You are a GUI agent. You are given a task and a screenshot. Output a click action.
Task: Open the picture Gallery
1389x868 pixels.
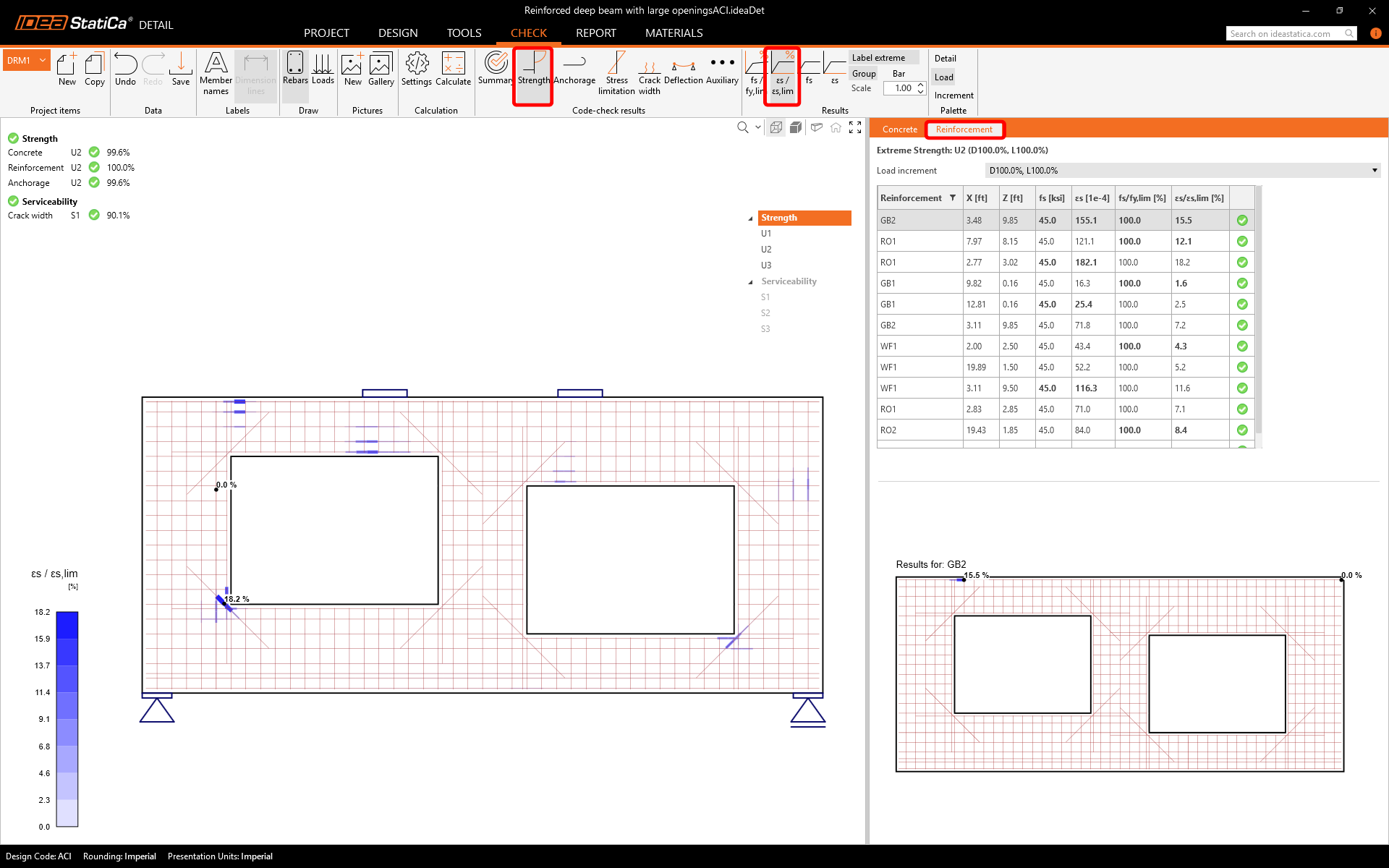[x=381, y=69]
